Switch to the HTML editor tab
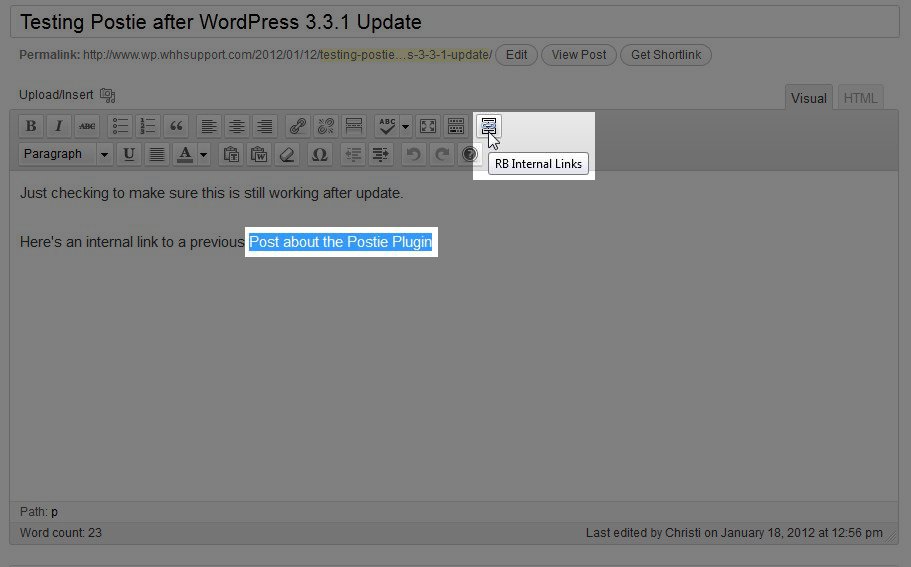The width and height of the screenshot is (911, 567). 860,98
